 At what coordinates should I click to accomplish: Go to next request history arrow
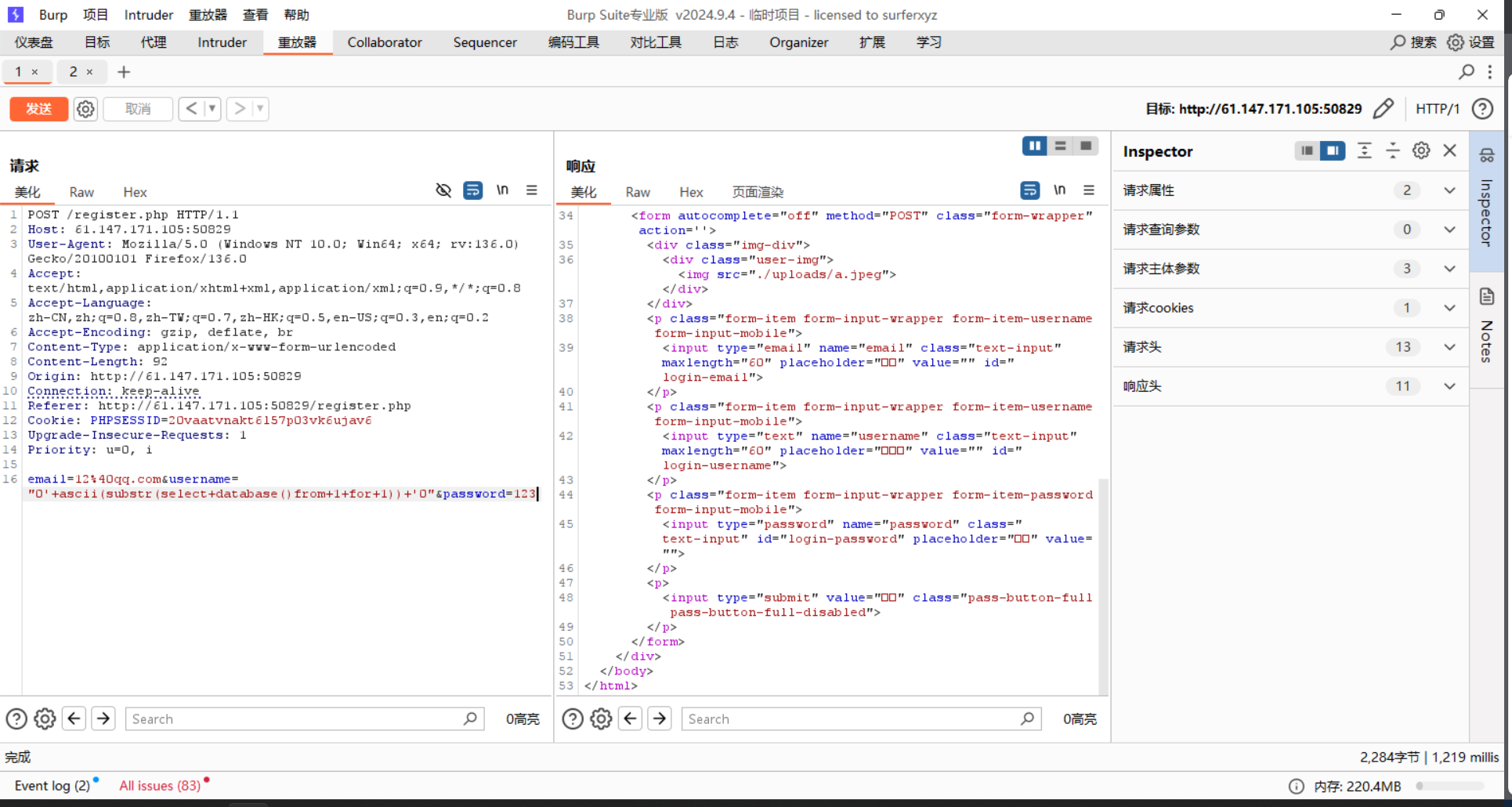(240, 108)
